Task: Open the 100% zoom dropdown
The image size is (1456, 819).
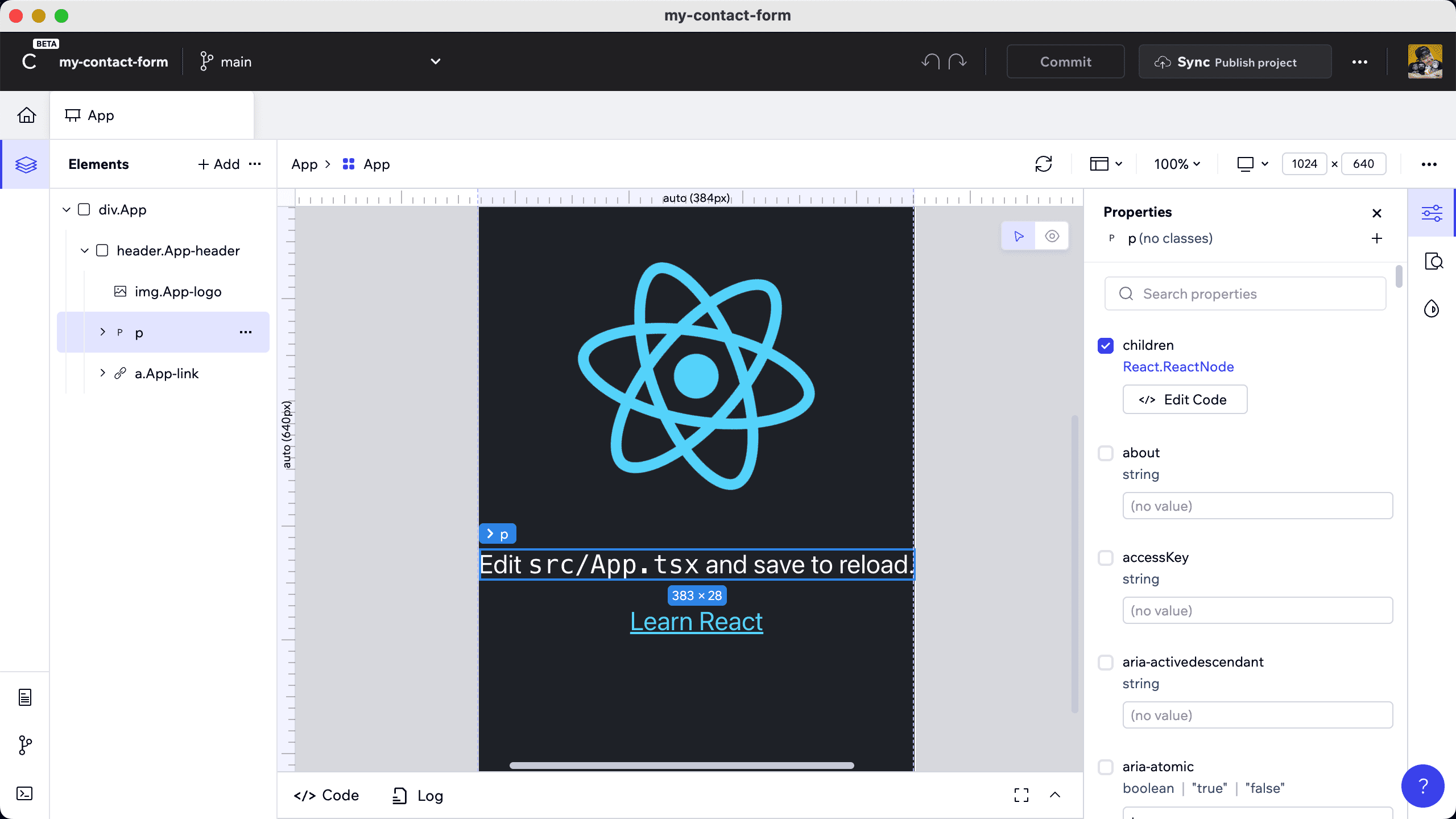Action: click(x=1177, y=164)
